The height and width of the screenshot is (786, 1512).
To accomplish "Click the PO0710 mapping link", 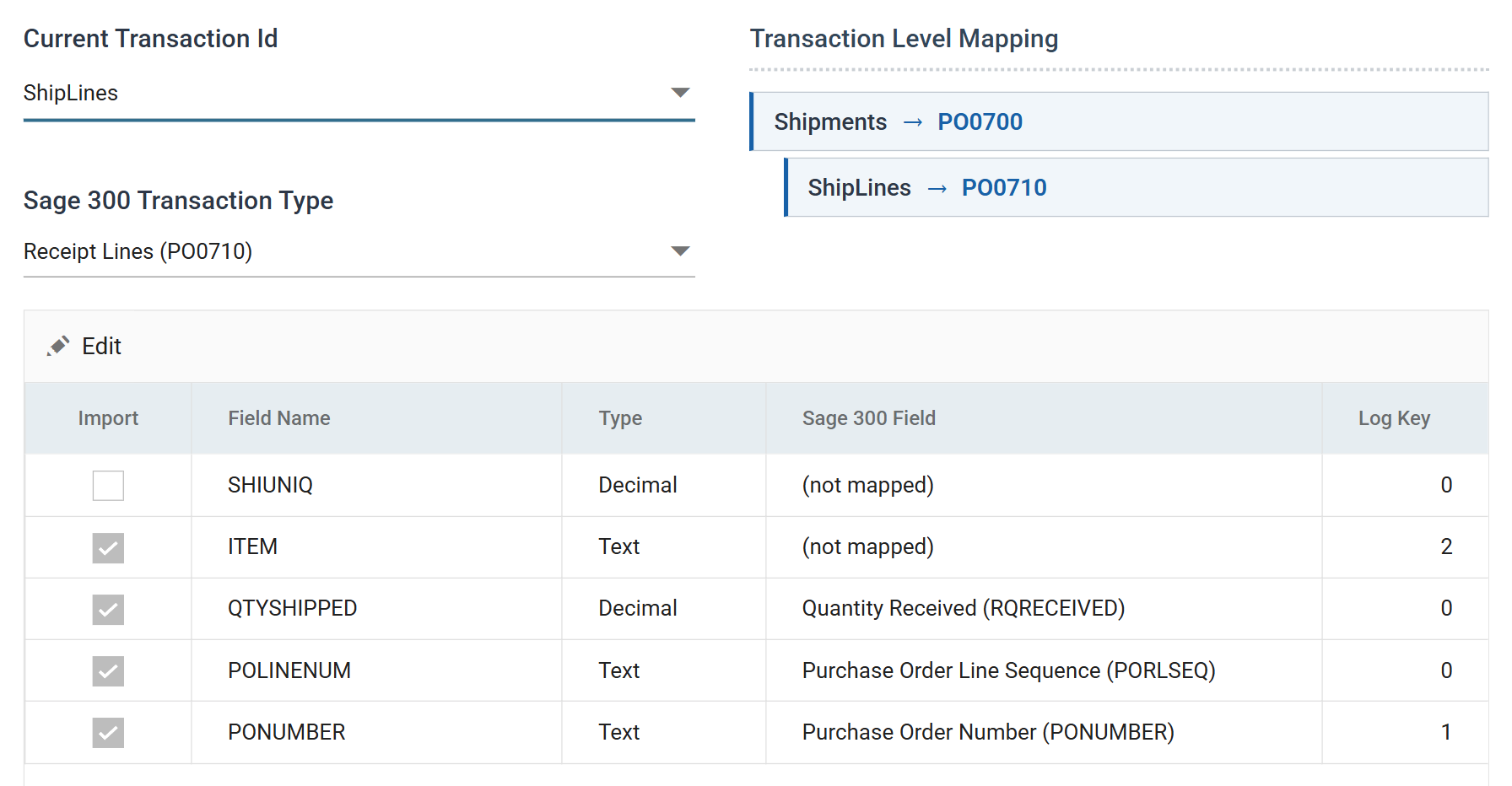I will pos(1004,188).
